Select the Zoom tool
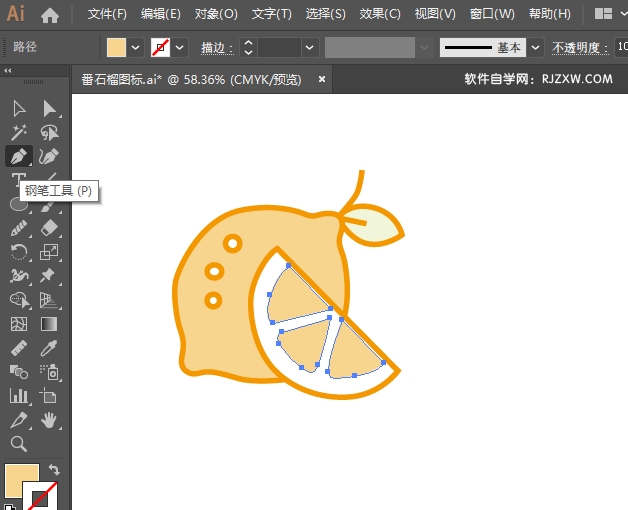The image size is (628, 510). pos(18,444)
